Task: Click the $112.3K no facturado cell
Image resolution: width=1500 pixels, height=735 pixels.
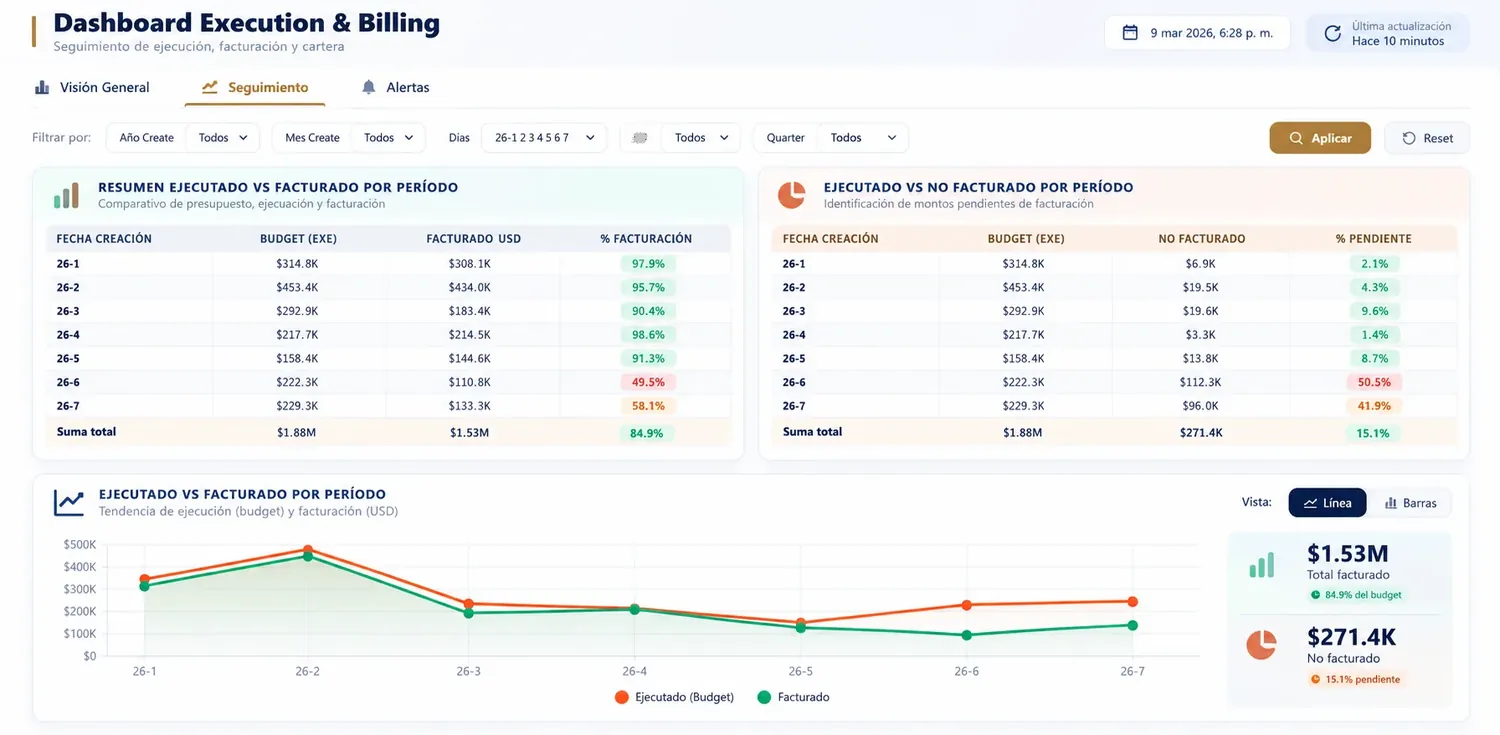Action: [x=1200, y=382]
